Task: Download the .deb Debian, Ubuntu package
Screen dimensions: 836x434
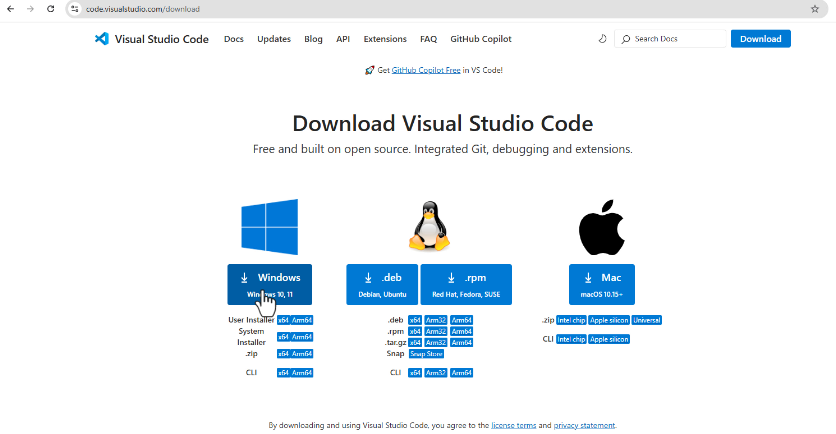Action: pyautogui.click(x=382, y=285)
